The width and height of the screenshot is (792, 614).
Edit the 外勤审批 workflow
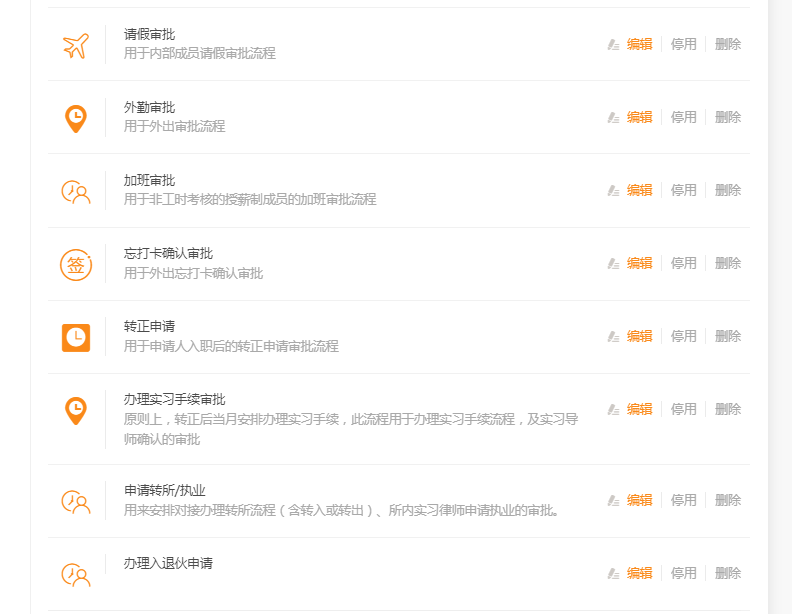coord(640,117)
